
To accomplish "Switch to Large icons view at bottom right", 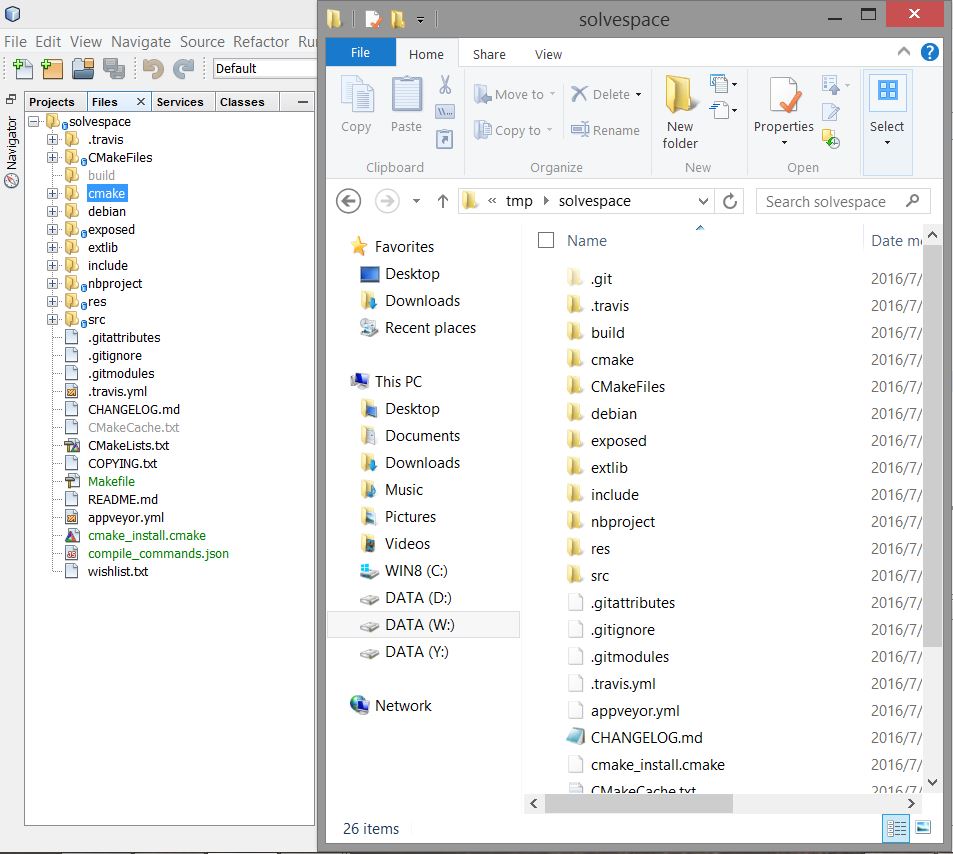I will coord(923,828).
